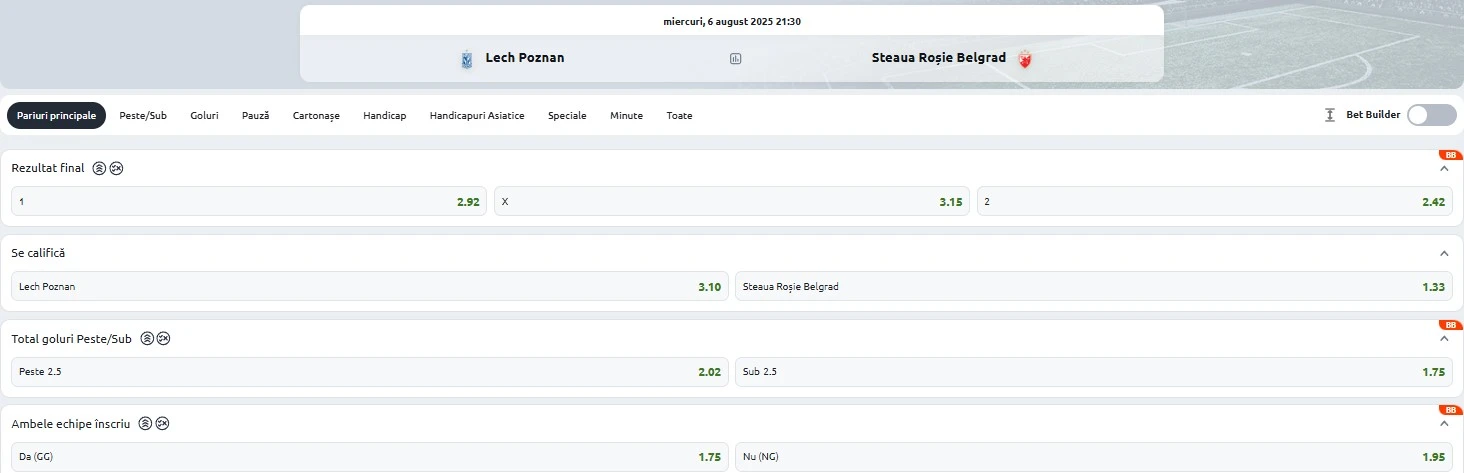Click the match date miercuri, 6 august 2025 21:30

pyautogui.click(x=732, y=21)
